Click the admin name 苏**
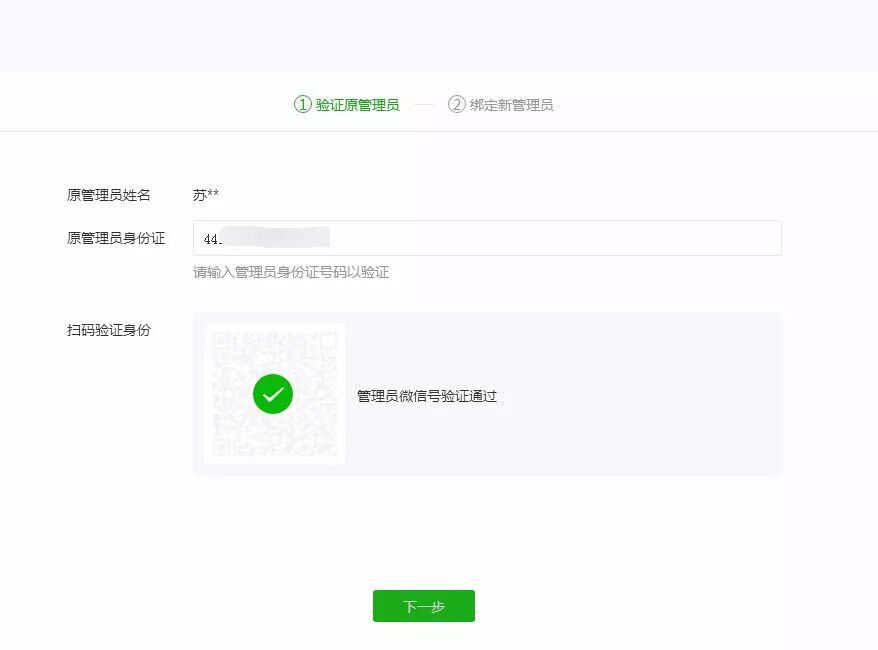This screenshot has width=878, height=650. 206,195
